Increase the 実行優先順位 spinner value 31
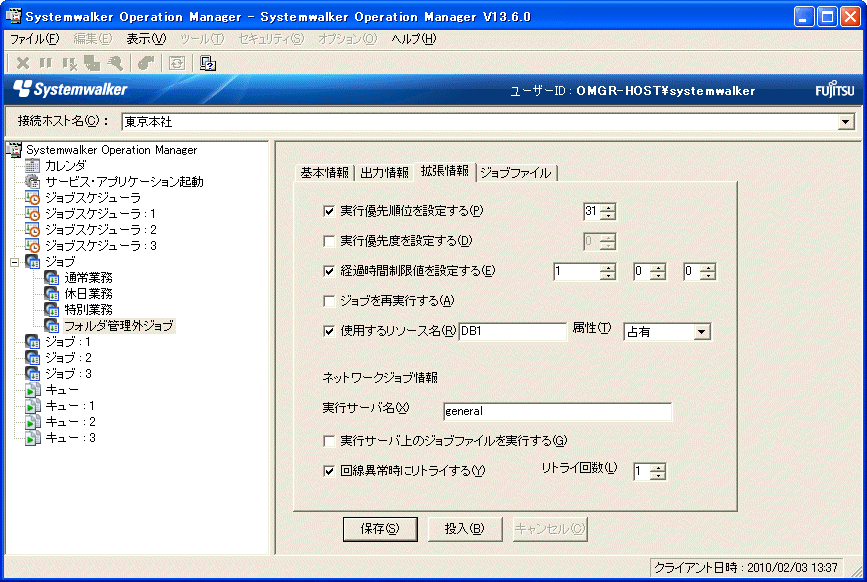This screenshot has width=867, height=582. point(608,207)
